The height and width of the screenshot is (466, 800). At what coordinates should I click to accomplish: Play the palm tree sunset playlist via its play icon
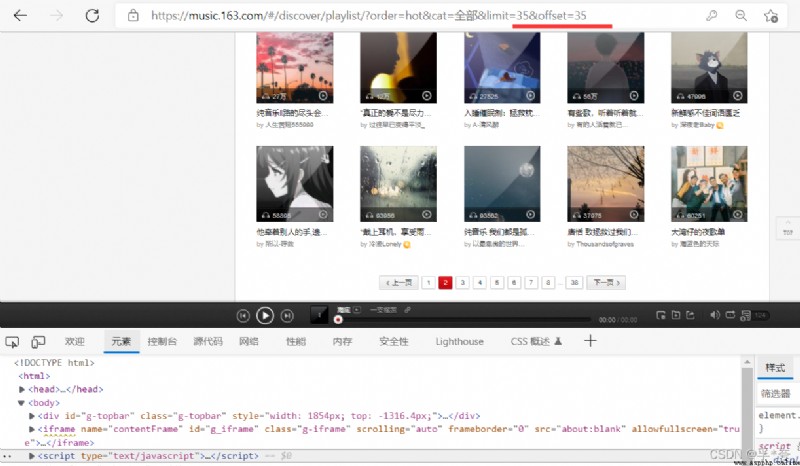tap(323, 95)
